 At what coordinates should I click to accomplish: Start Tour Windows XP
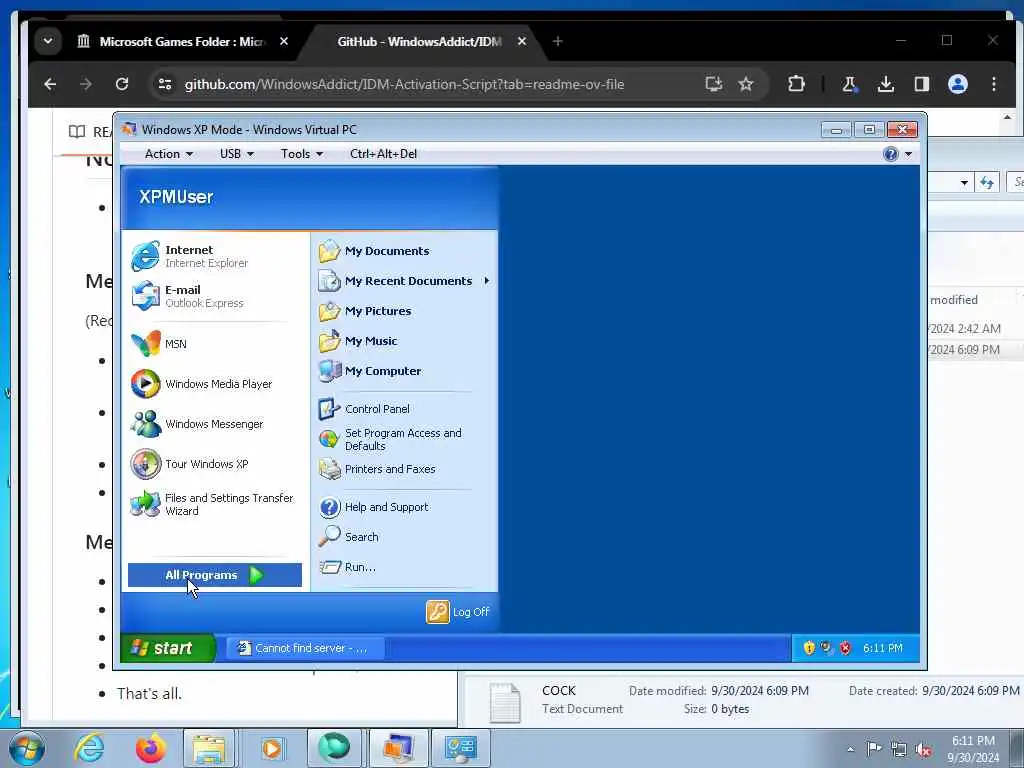pos(189,464)
